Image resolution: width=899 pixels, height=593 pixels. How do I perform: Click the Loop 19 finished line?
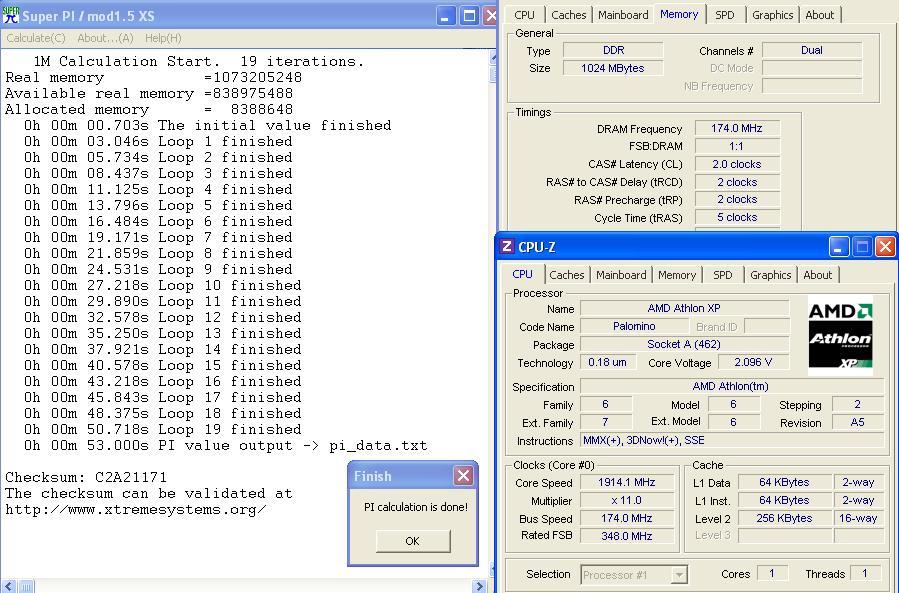162,429
